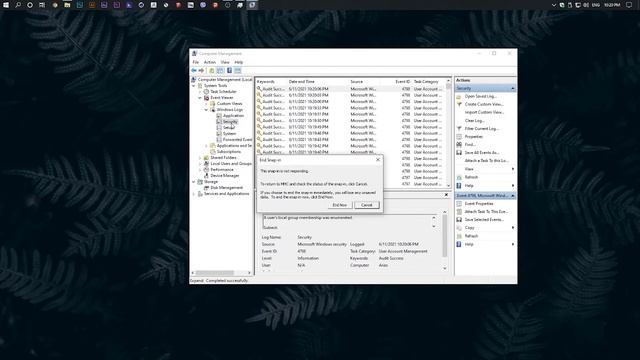The height and width of the screenshot is (360, 640).
Task: Close the End Snap-in dialog
Action: pyautogui.click(x=378, y=160)
